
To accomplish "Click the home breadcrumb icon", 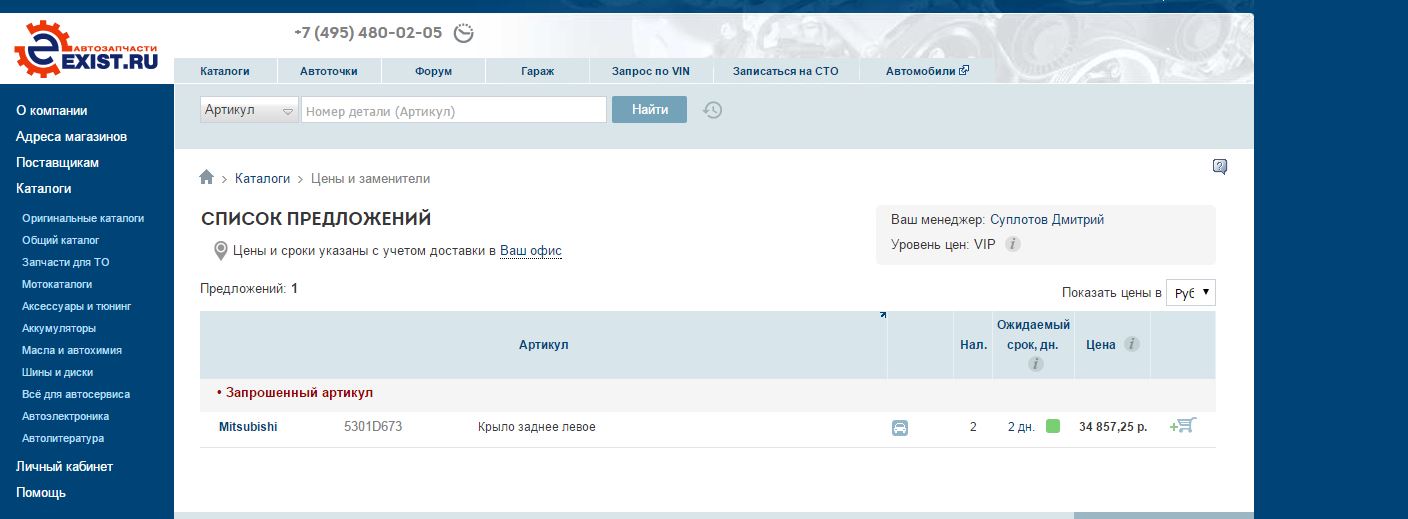I will 207,178.
